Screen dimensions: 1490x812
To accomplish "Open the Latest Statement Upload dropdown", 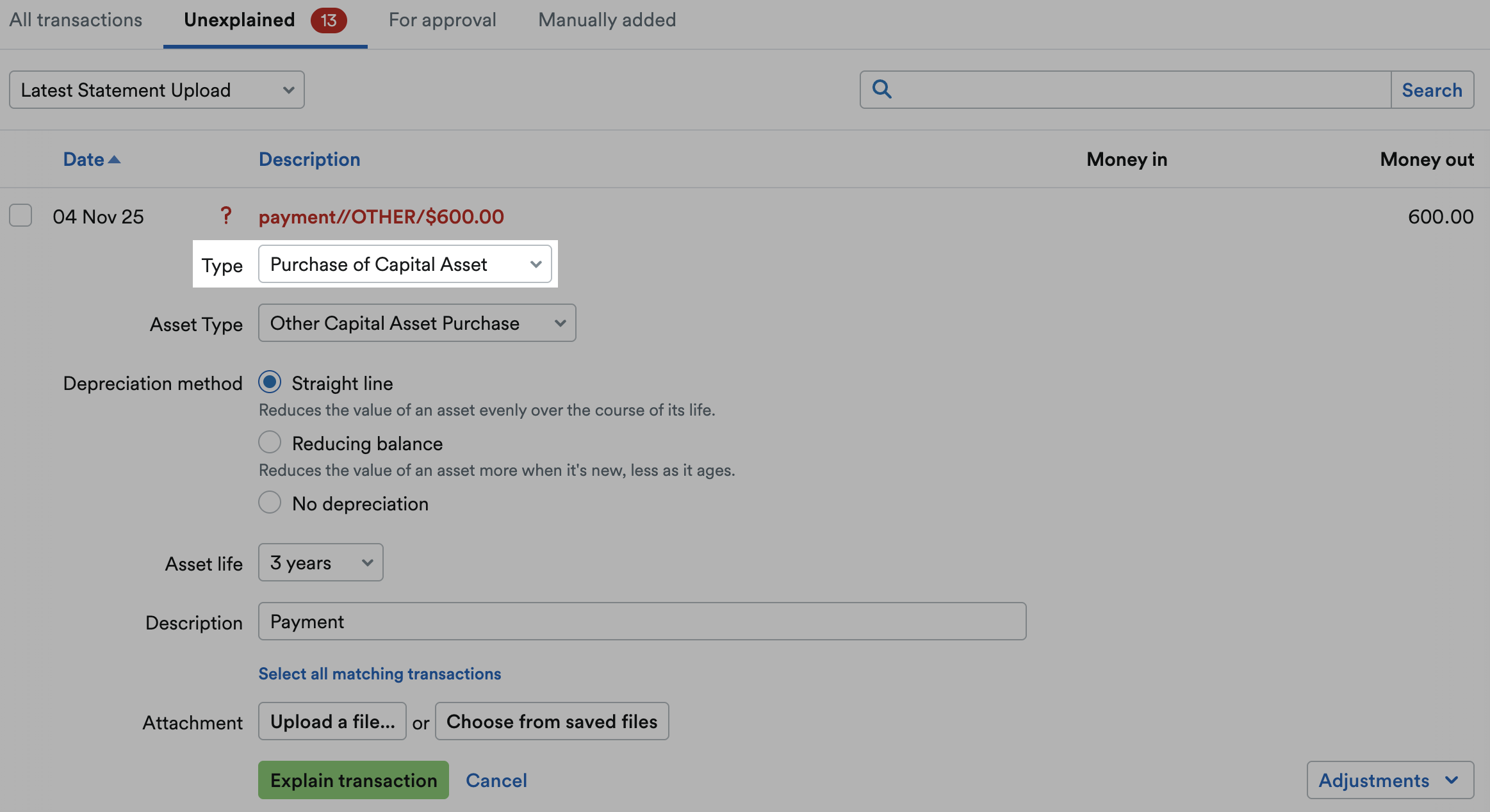I will [157, 90].
